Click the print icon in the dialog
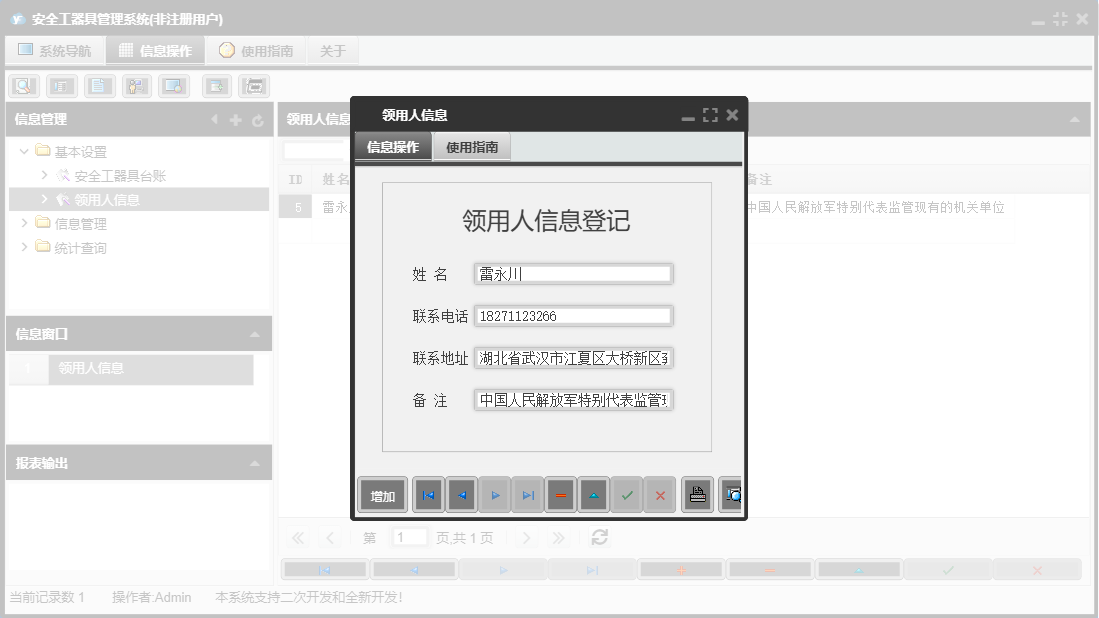The height and width of the screenshot is (618, 1099). tap(697, 493)
